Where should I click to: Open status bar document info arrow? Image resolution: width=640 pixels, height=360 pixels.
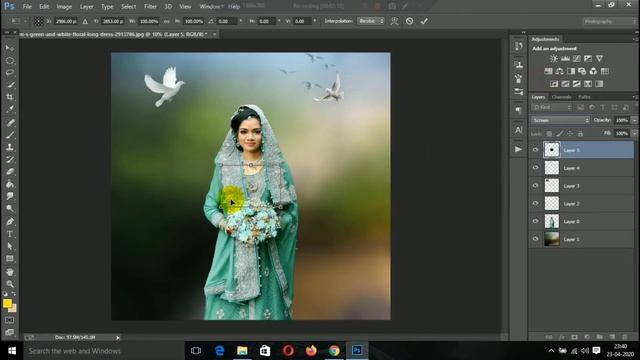118,338
